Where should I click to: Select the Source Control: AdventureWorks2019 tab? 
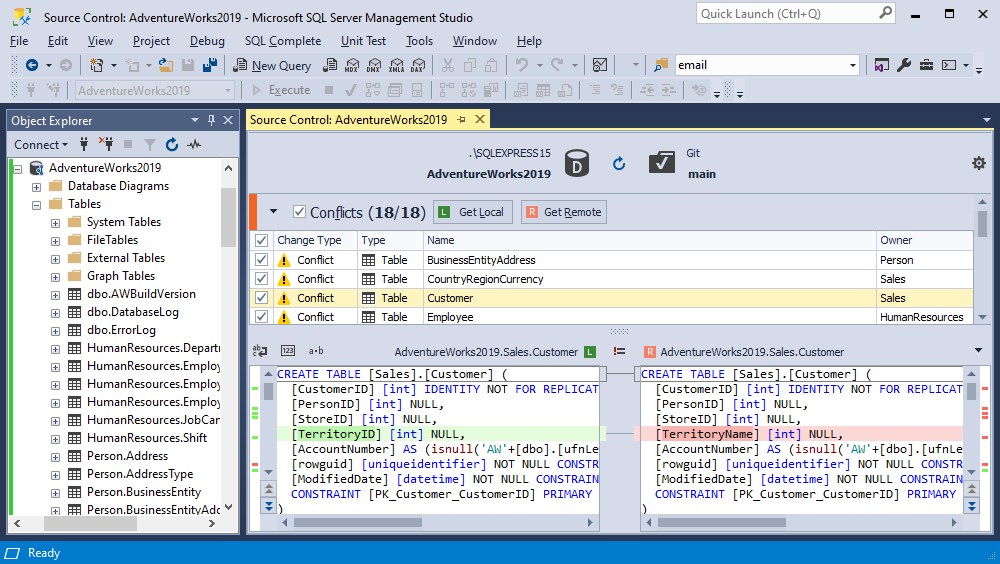coord(349,120)
